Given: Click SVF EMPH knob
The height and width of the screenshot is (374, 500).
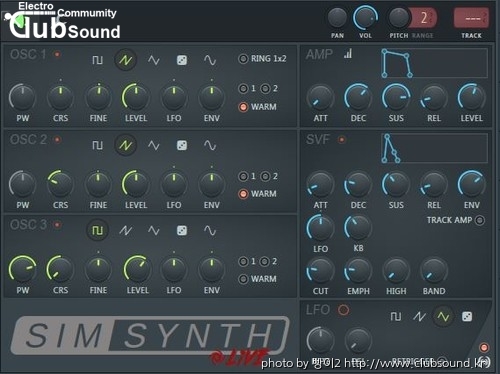Looking at the screenshot, I should click(x=358, y=271).
